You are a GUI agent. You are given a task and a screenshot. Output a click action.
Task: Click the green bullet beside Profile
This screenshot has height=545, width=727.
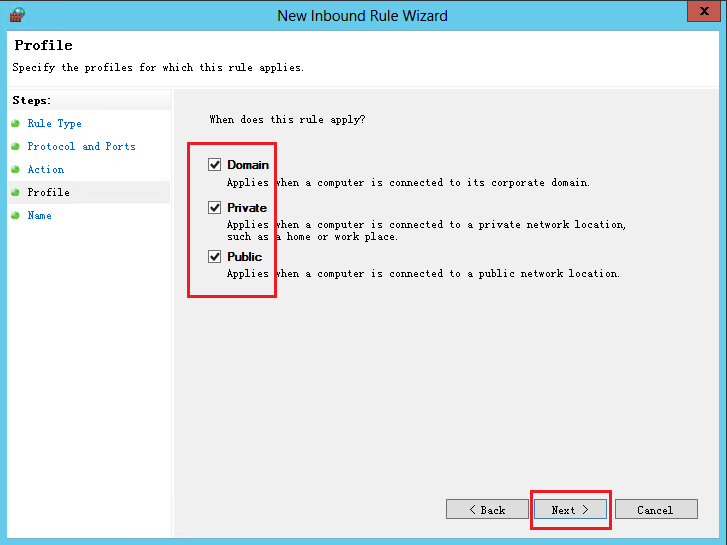[x=15, y=192]
